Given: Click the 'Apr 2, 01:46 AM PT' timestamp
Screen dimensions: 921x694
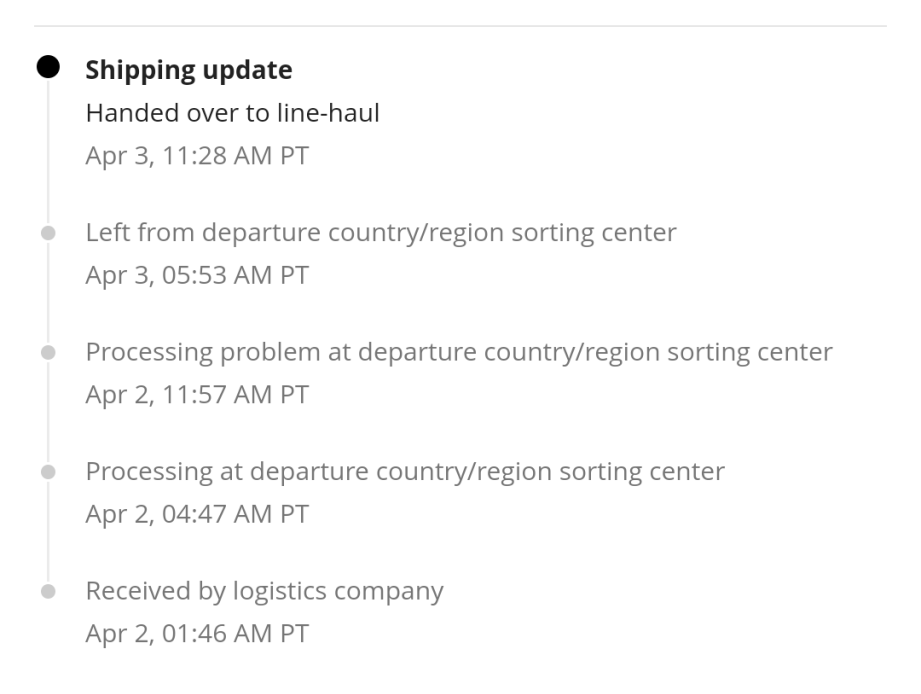Looking at the screenshot, I should pyautogui.click(x=197, y=634).
